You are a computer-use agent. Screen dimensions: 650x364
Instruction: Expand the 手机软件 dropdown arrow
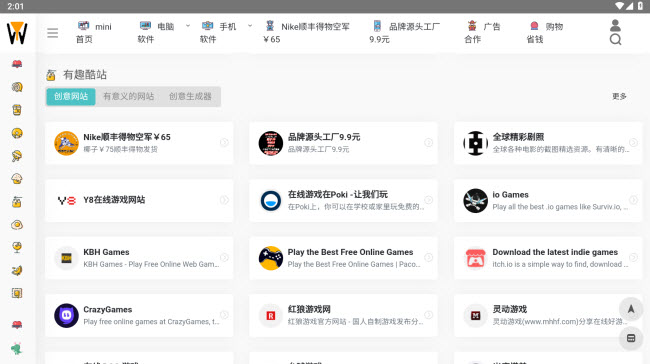[x=250, y=26]
